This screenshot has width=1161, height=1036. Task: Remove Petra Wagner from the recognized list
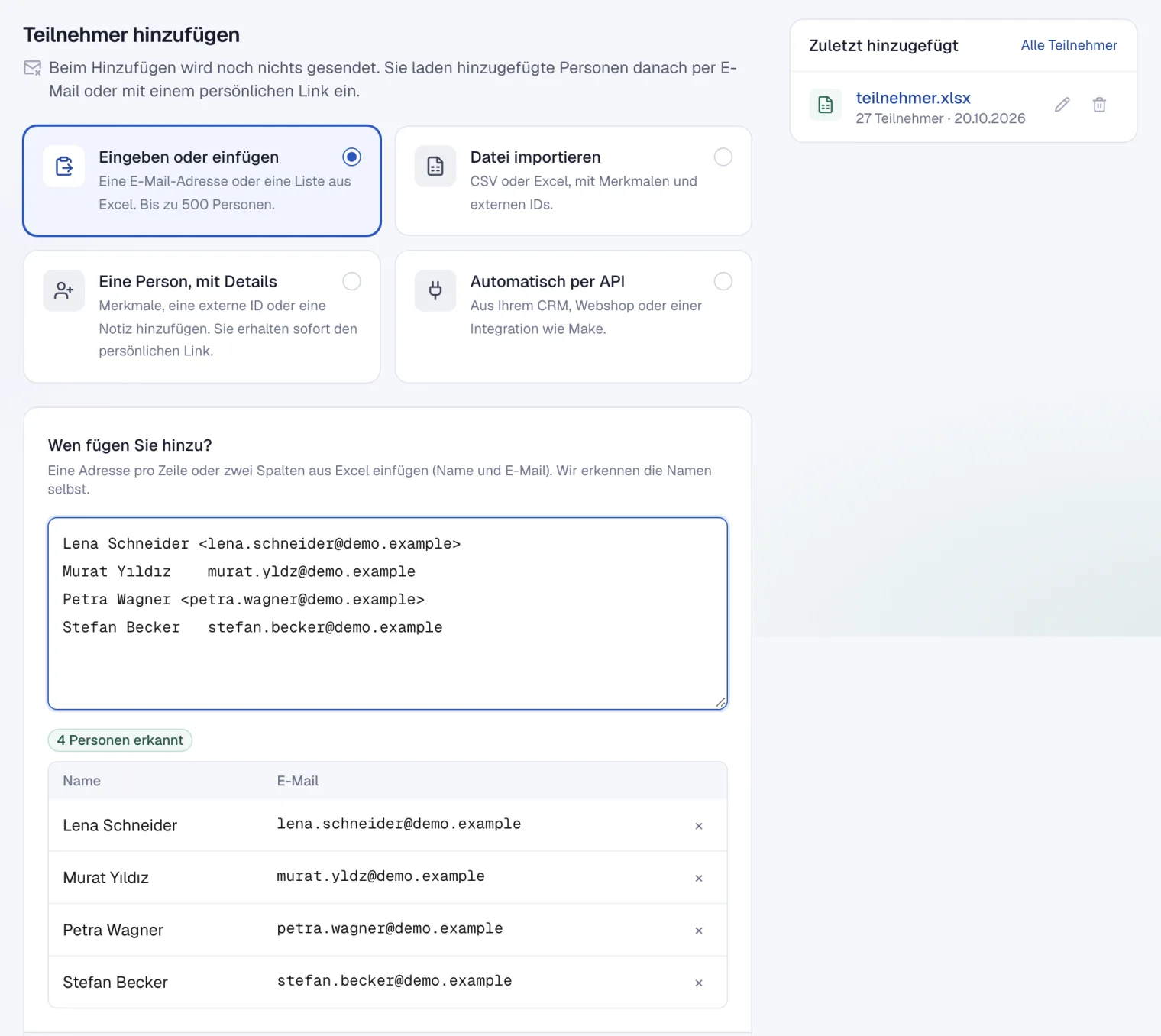[x=699, y=931]
